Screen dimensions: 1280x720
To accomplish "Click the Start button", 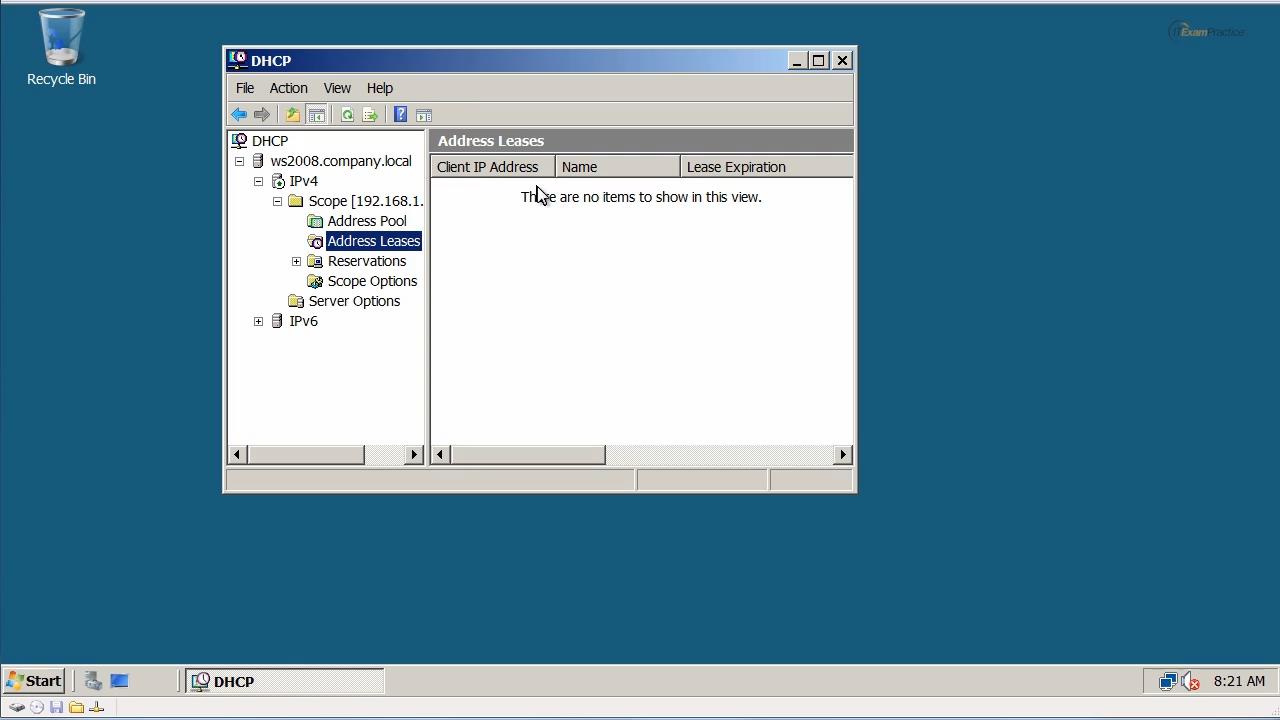I will [x=34, y=681].
